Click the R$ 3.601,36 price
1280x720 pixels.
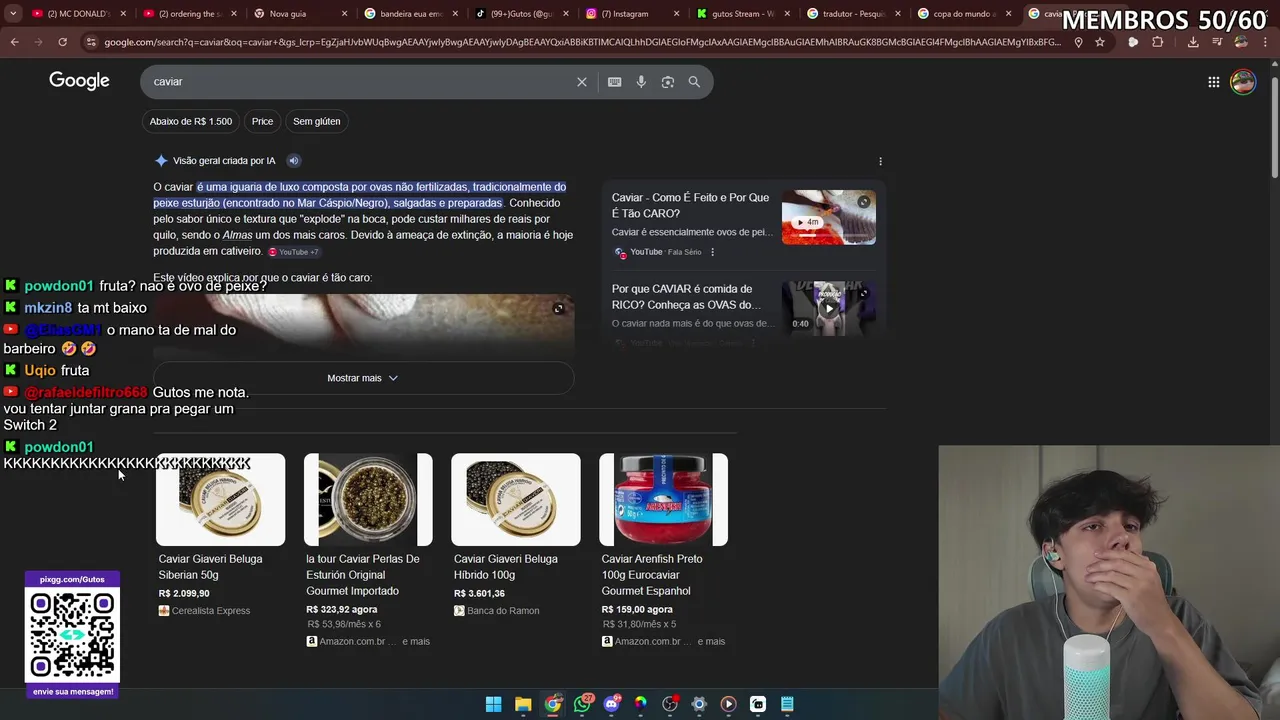click(479, 594)
